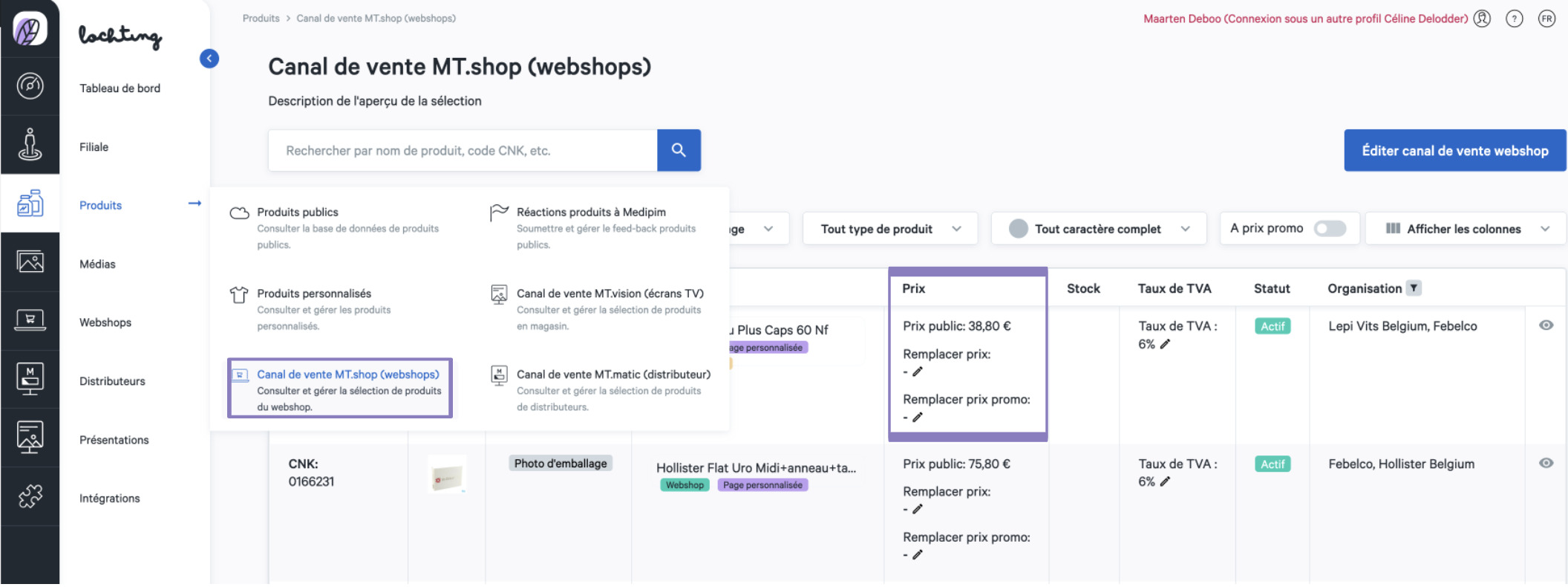Collapse the sidebar with the blue arrow

(x=209, y=59)
